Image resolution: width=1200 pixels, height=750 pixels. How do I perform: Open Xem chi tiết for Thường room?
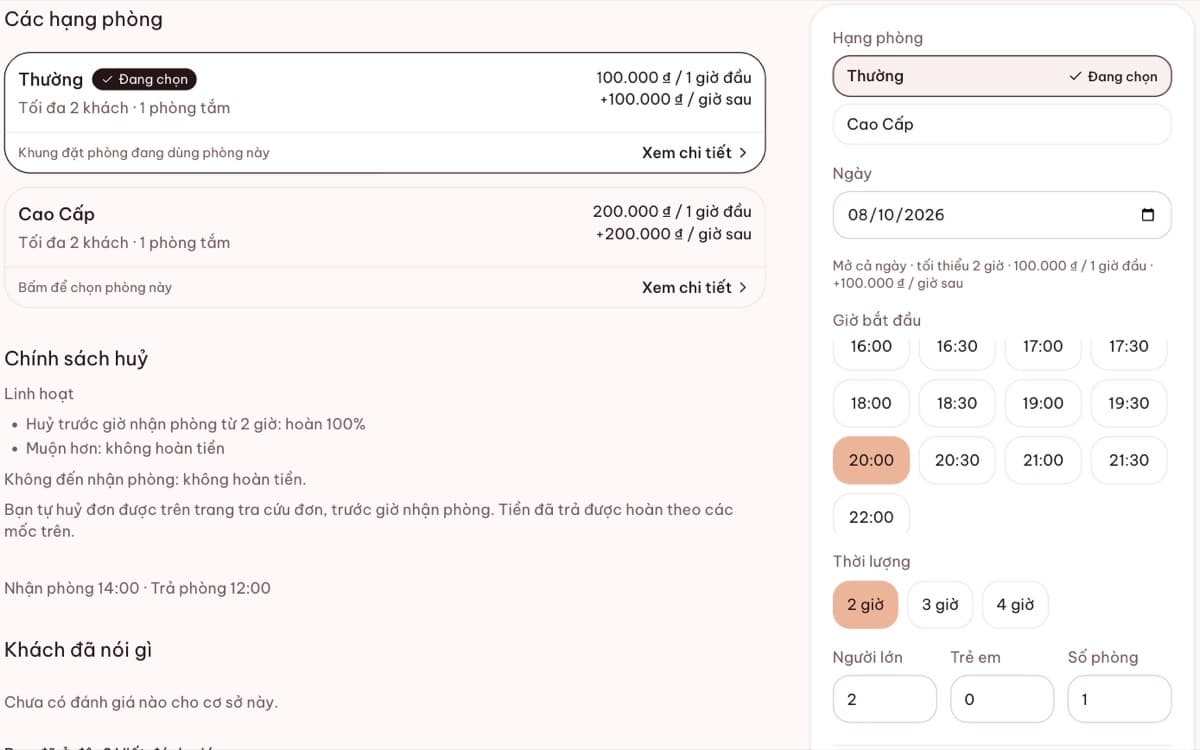click(694, 153)
